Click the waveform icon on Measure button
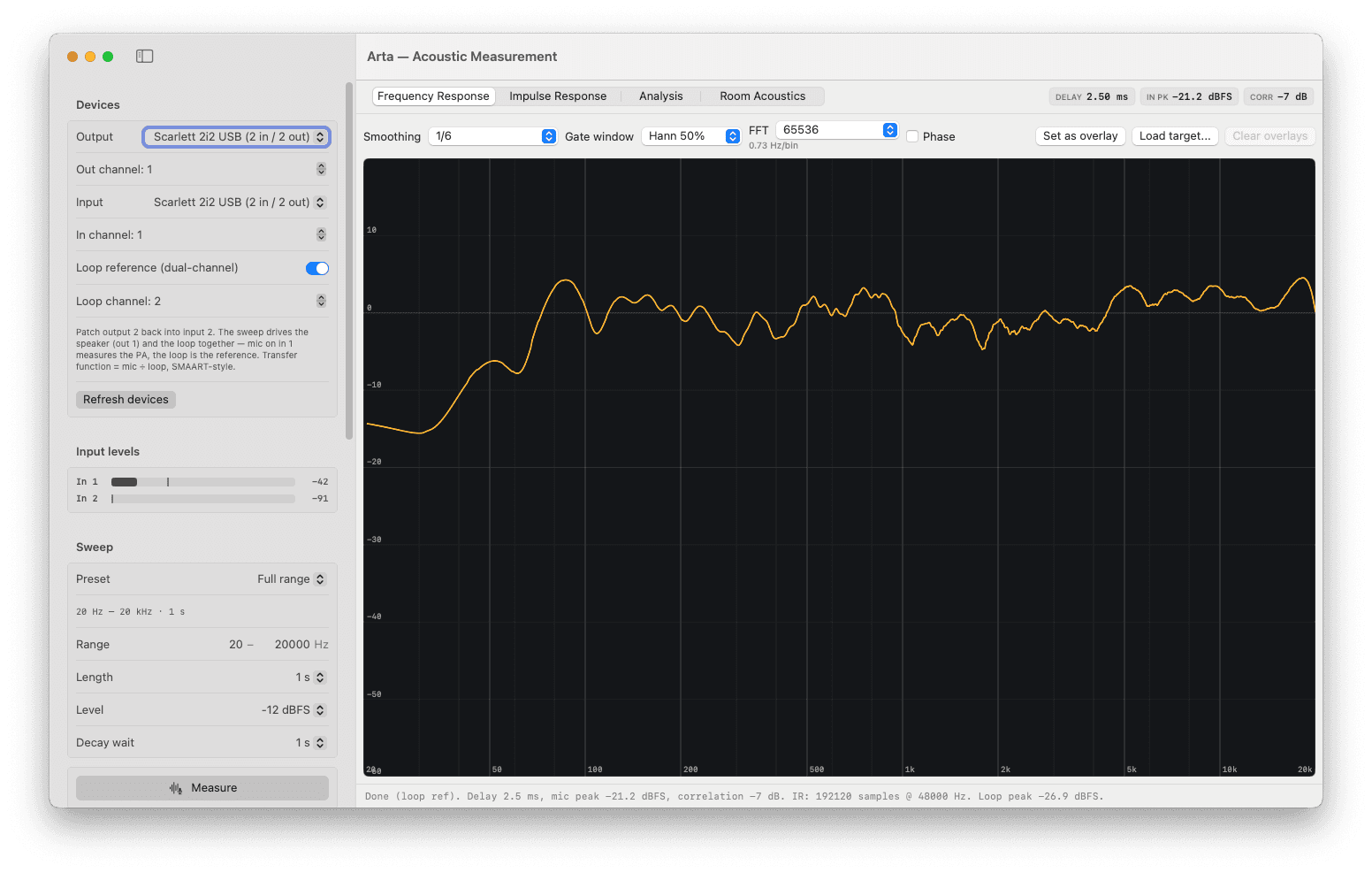 [176, 788]
